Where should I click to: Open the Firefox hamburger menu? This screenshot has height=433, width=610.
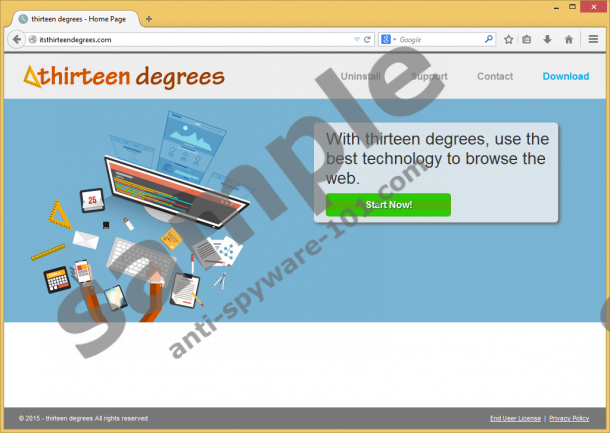point(593,40)
